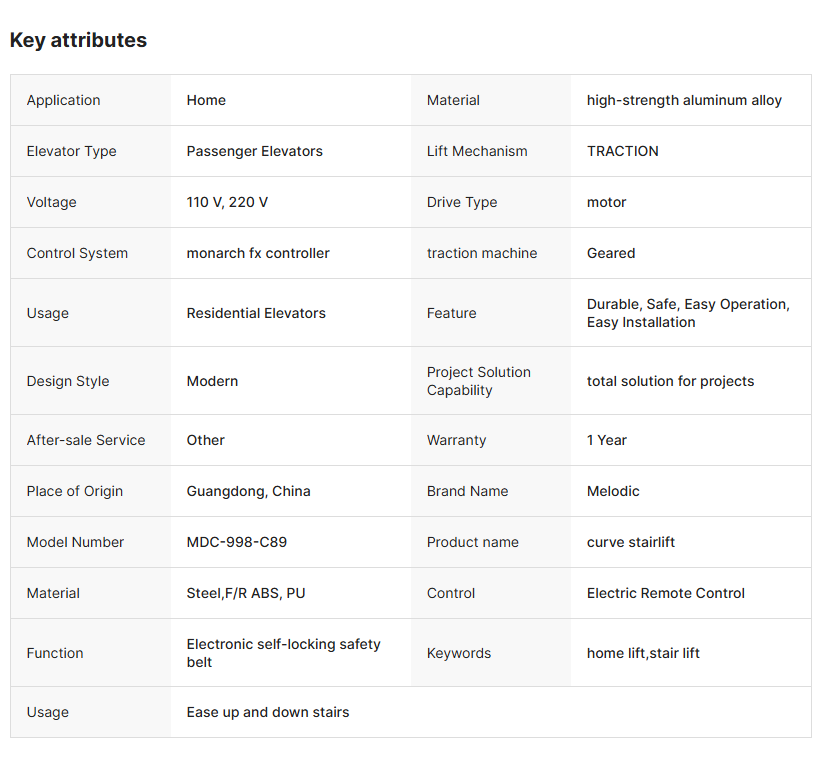
Task: Click the Drive Type label
Action: (461, 202)
